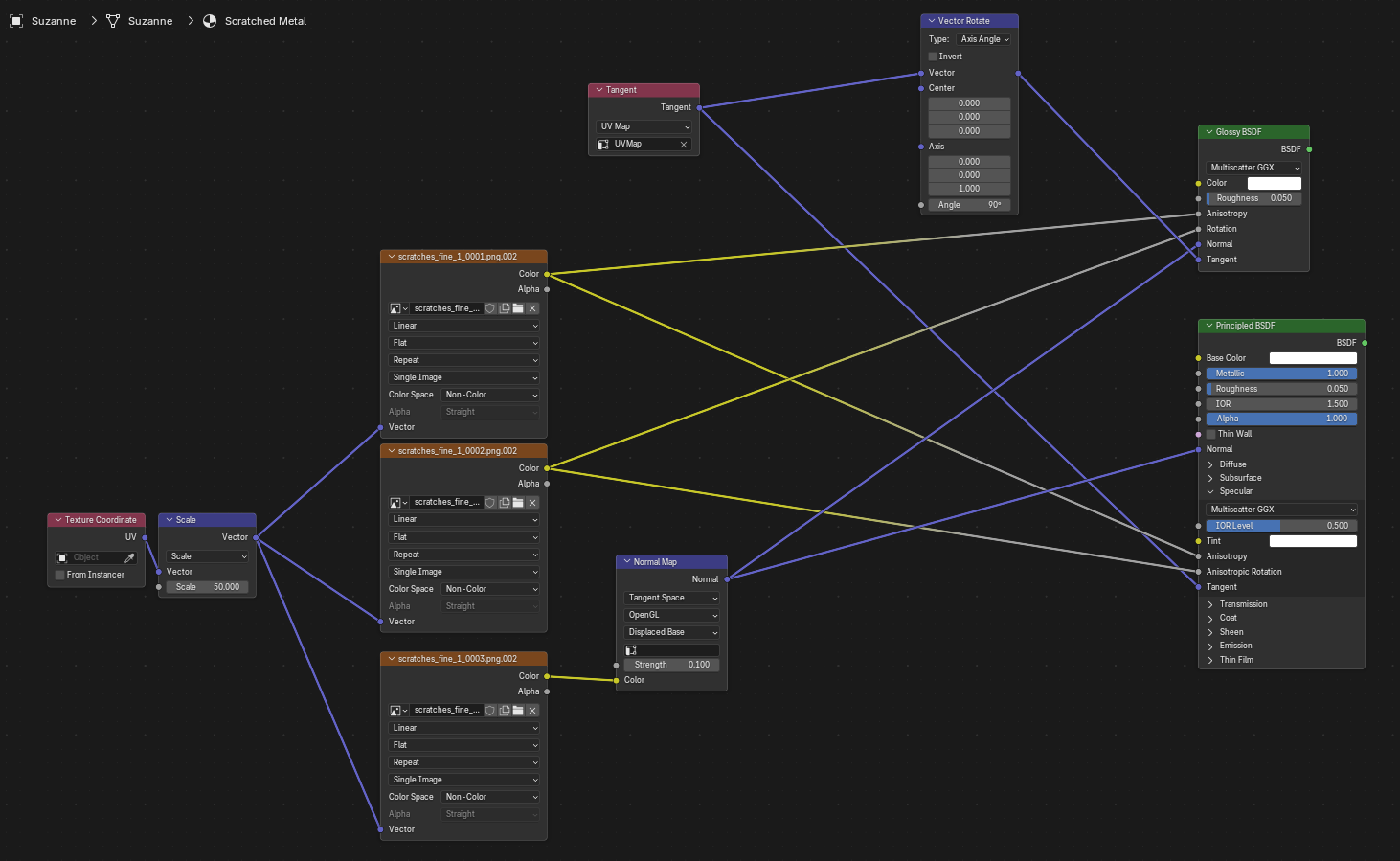Collapse the Texture Coordinate node
Image resolution: width=1400 pixels, height=861 pixels.
[58, 520]
